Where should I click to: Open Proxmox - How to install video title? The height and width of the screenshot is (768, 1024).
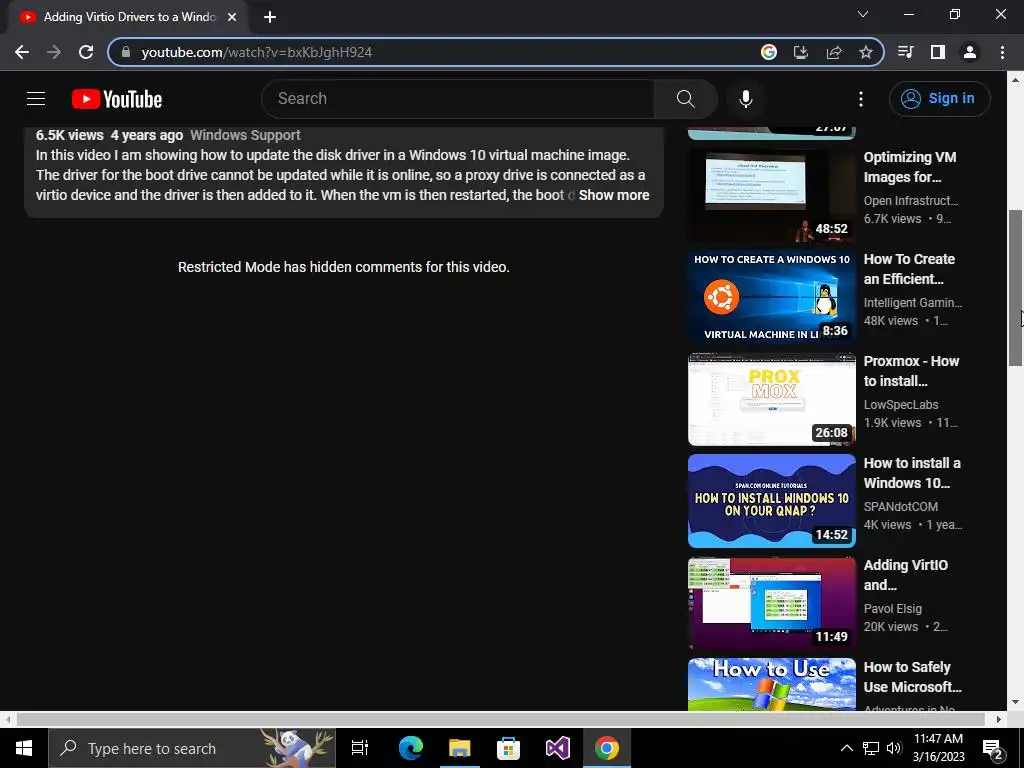[x=911, y=371]
